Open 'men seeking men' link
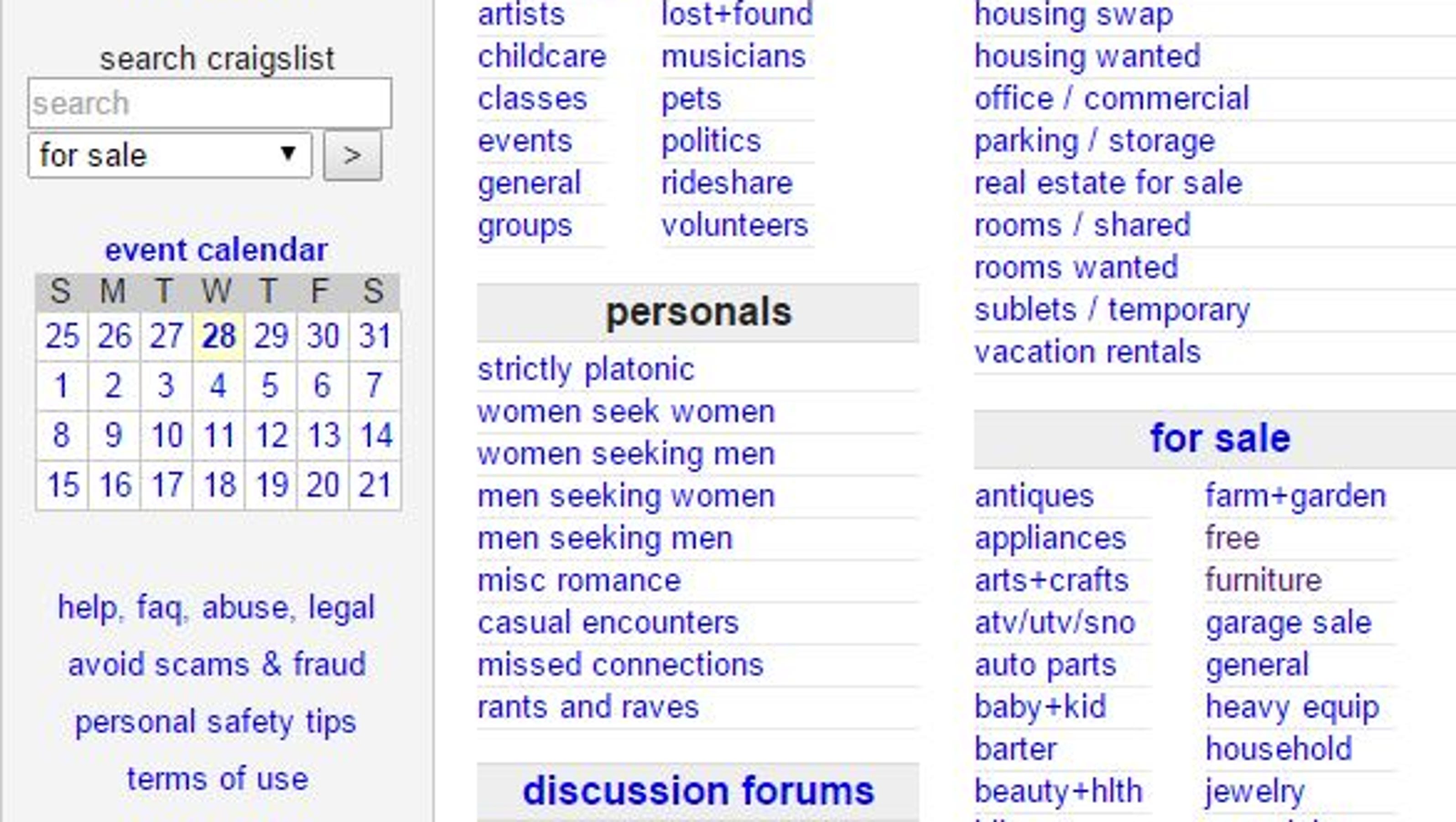Viewport: 1456px width, 822px height. point(605,539)
